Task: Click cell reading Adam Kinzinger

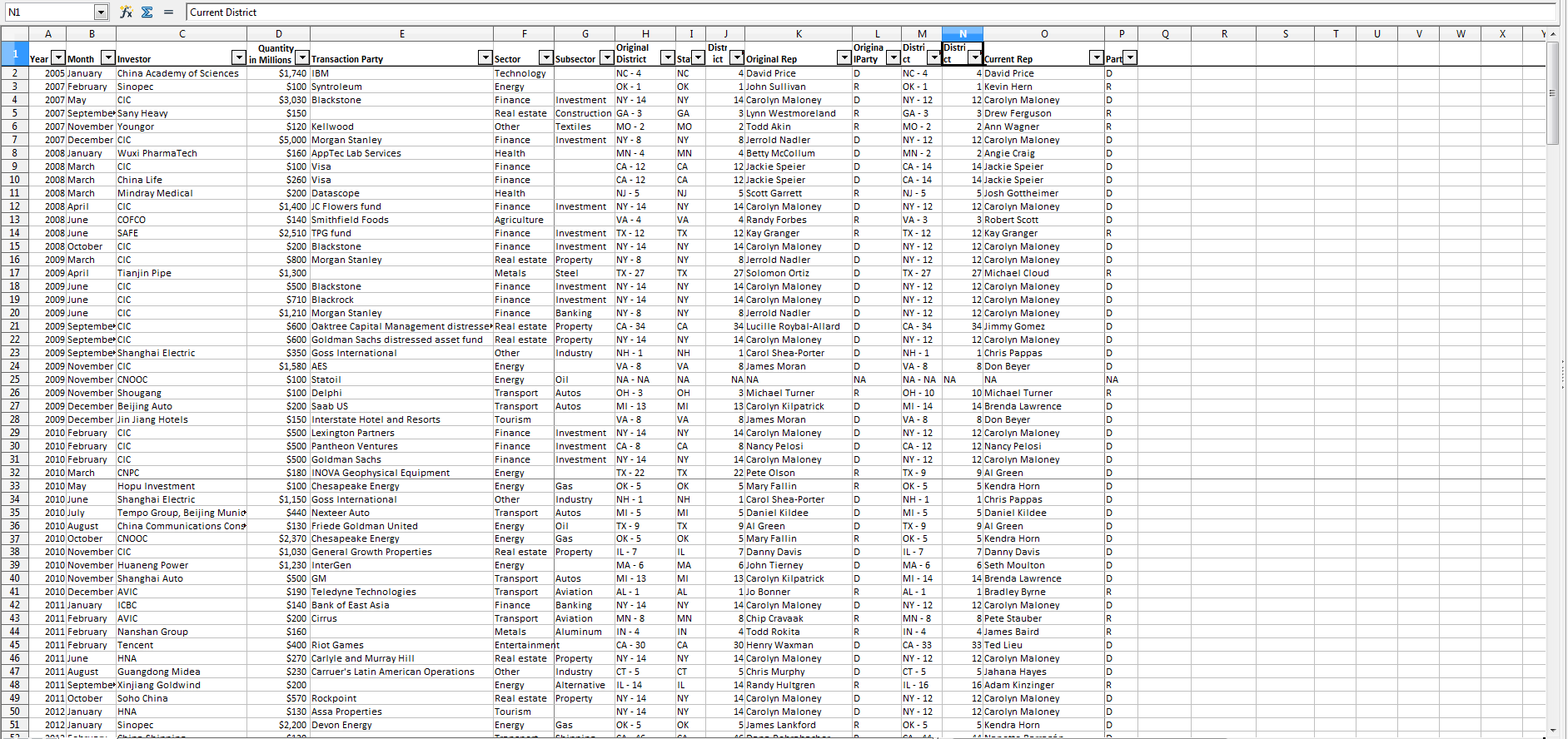Action: point(1044,685)
